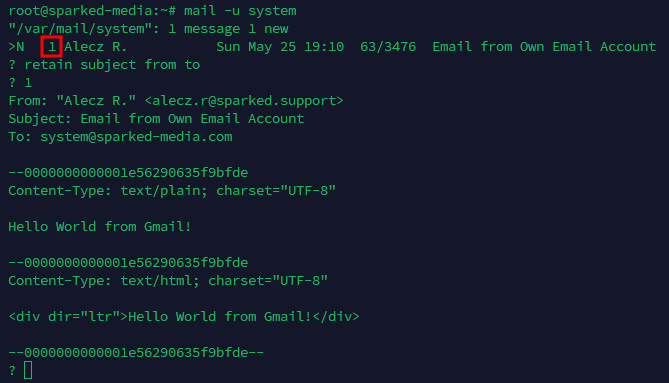This screenshot has height=383, width=669.
Task: Click the 'mail -u system' command text
Action: (x=240, y=11)
